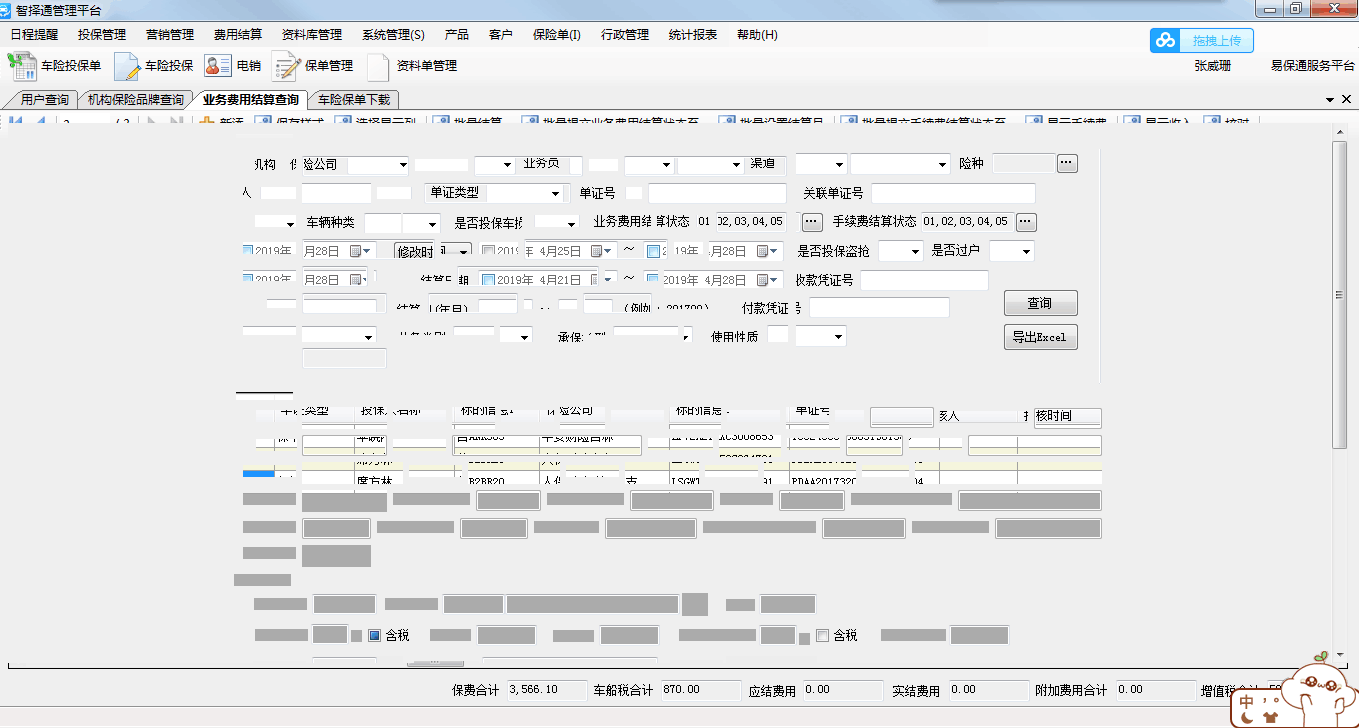This screenshot has height=728, width=1359.
Task: Open the 易保通服务平台 link
Action: 1312,66
